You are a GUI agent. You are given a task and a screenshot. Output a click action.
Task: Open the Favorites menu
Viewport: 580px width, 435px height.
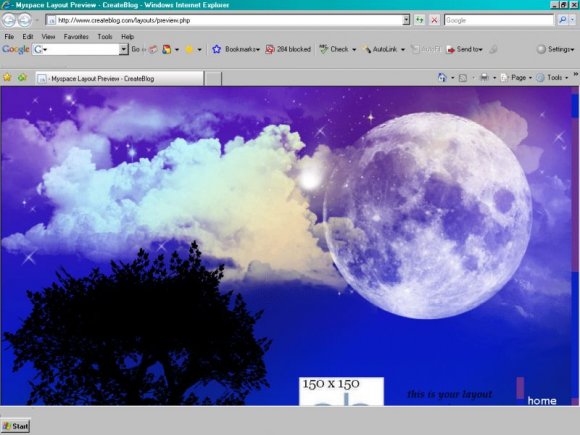pos(76,37)
